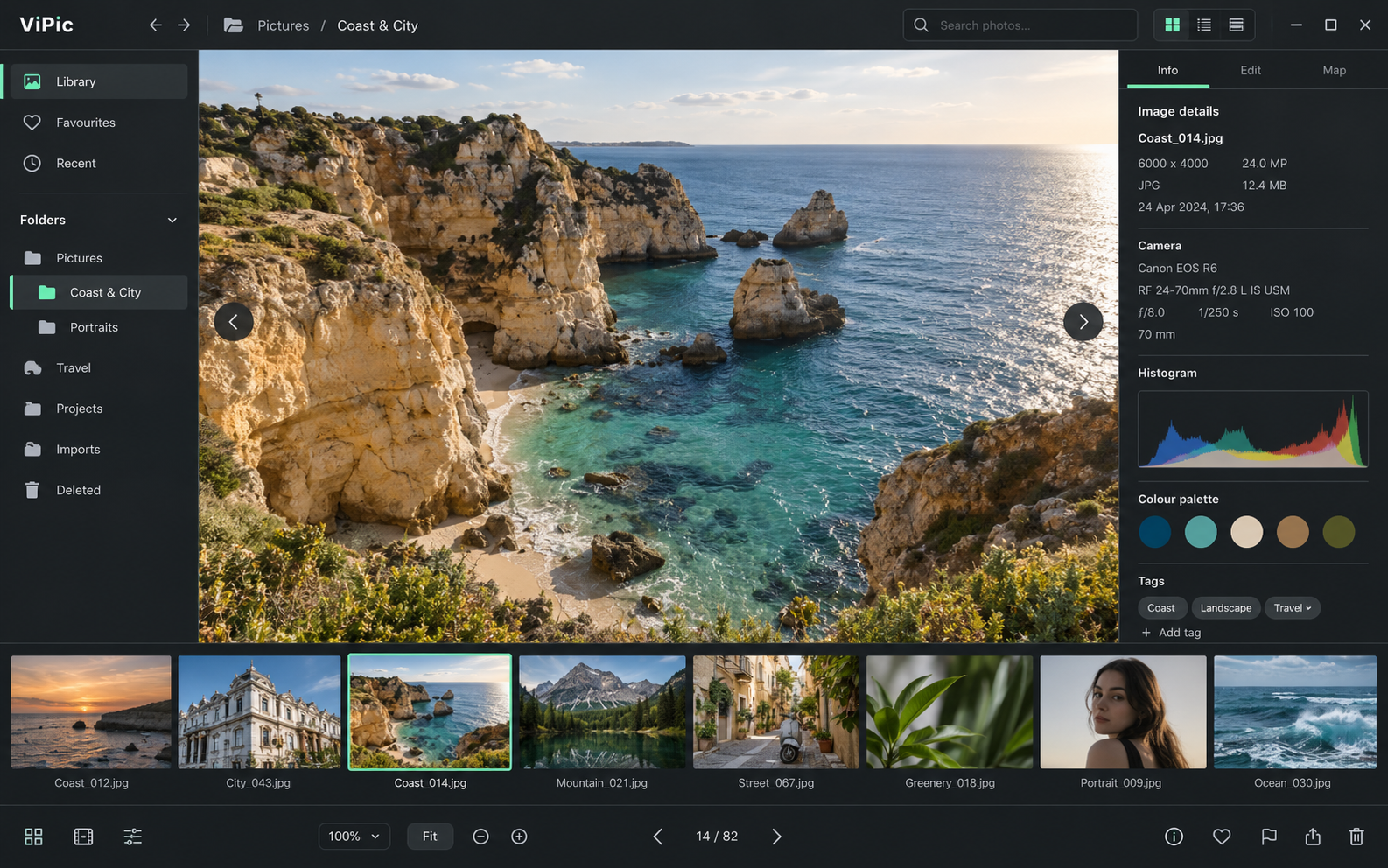Open the Travel tag dropdown

[x=1293, y=608]
